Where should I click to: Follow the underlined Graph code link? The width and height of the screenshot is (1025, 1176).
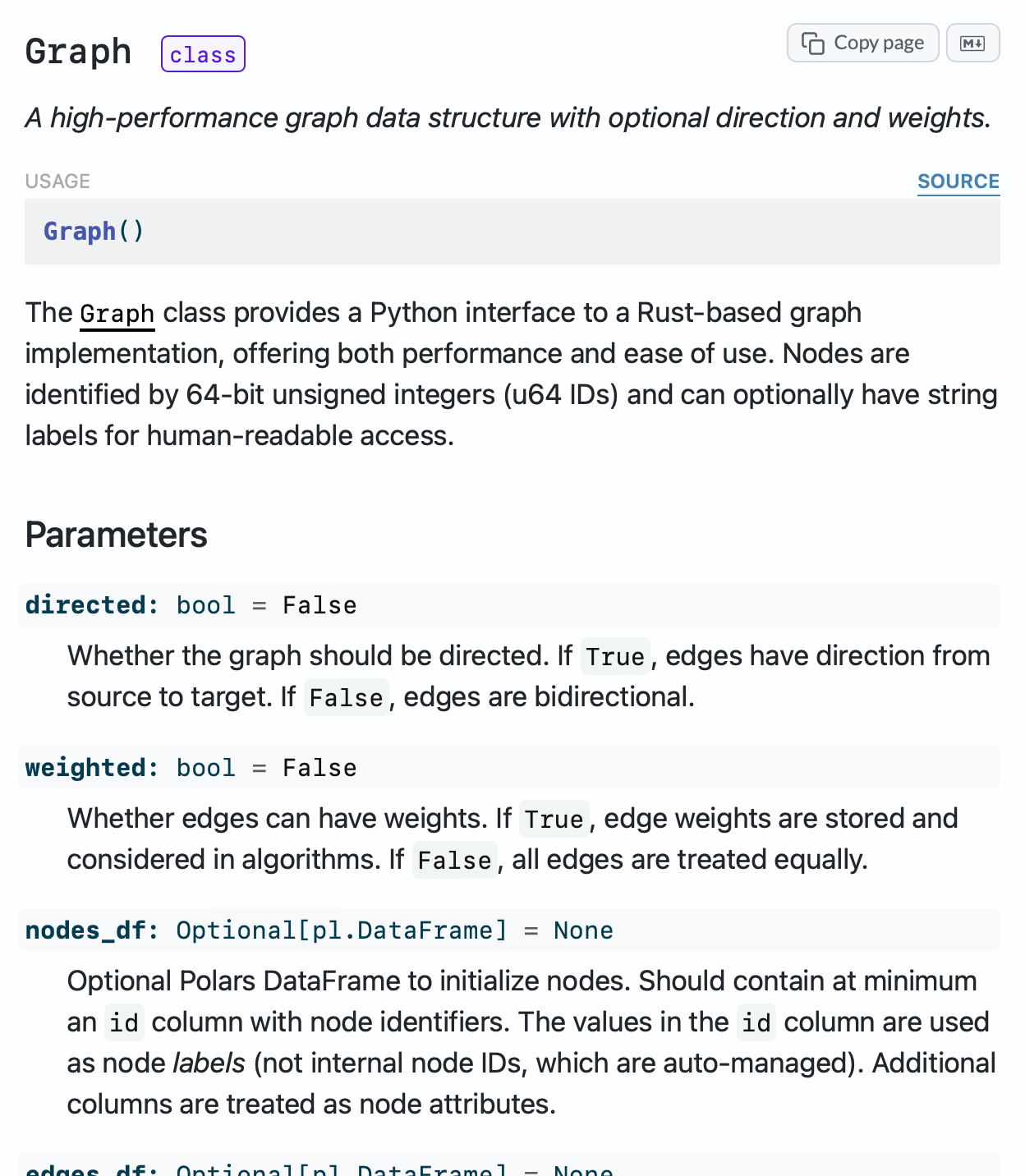click(117, 314)
